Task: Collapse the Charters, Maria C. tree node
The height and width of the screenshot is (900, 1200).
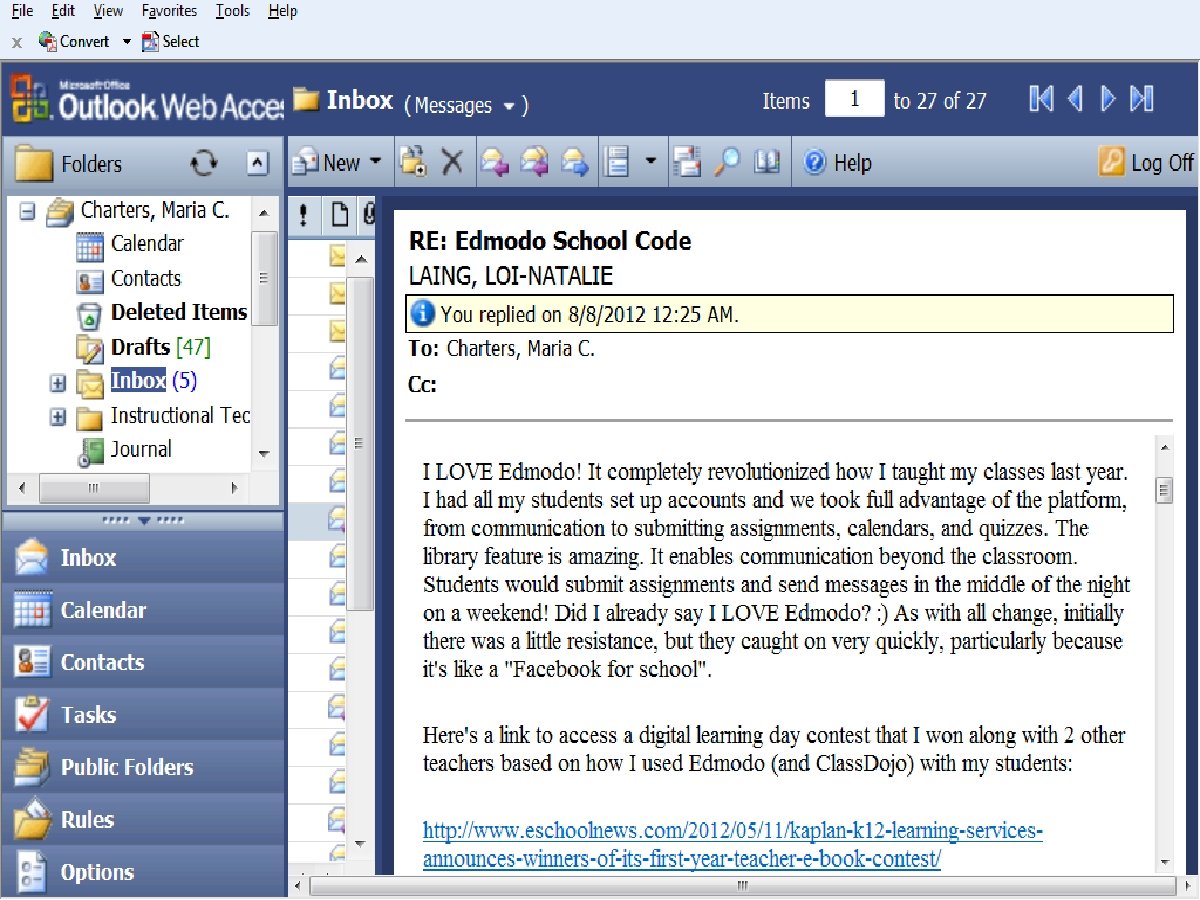Action: click(x=28, y=212)
